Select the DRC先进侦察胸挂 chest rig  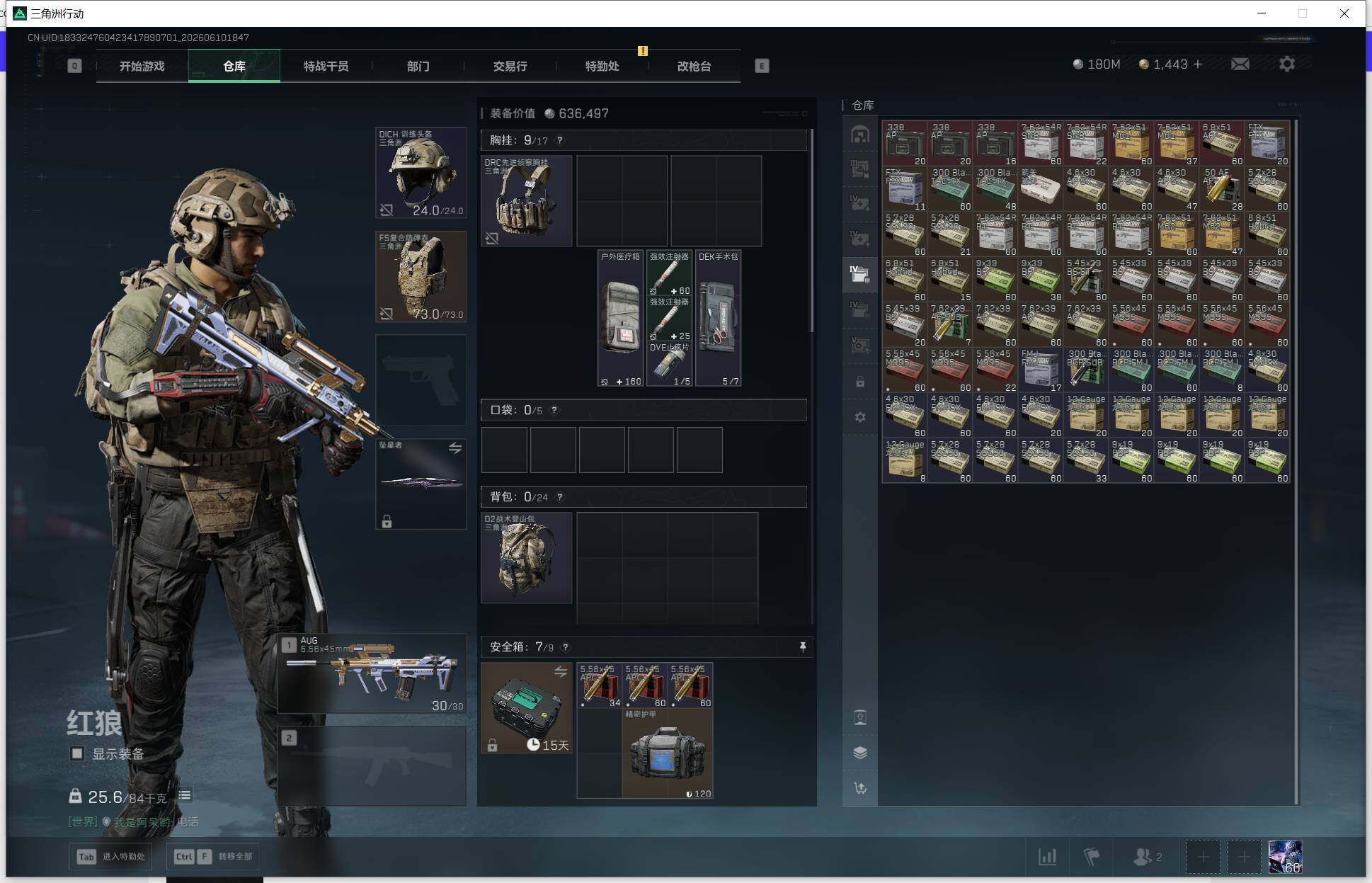pos(527,201)
